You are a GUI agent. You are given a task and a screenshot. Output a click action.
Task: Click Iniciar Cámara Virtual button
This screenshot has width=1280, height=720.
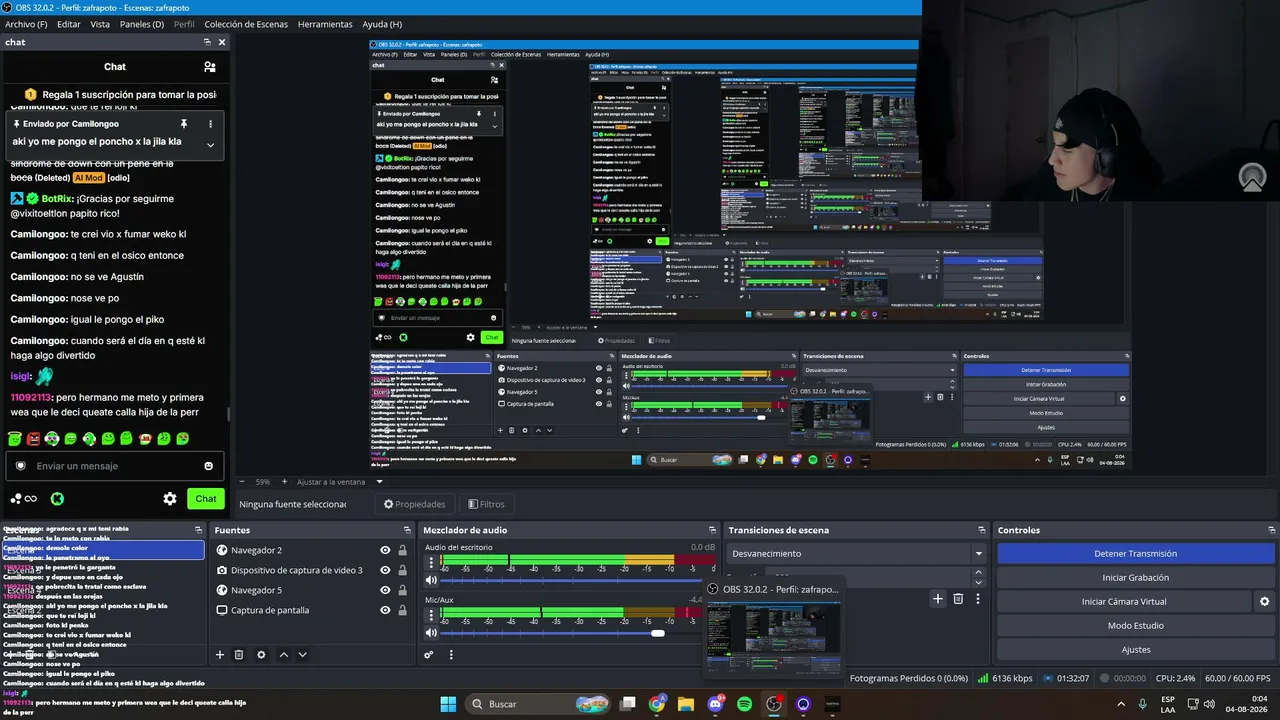tap(1124, 601)
